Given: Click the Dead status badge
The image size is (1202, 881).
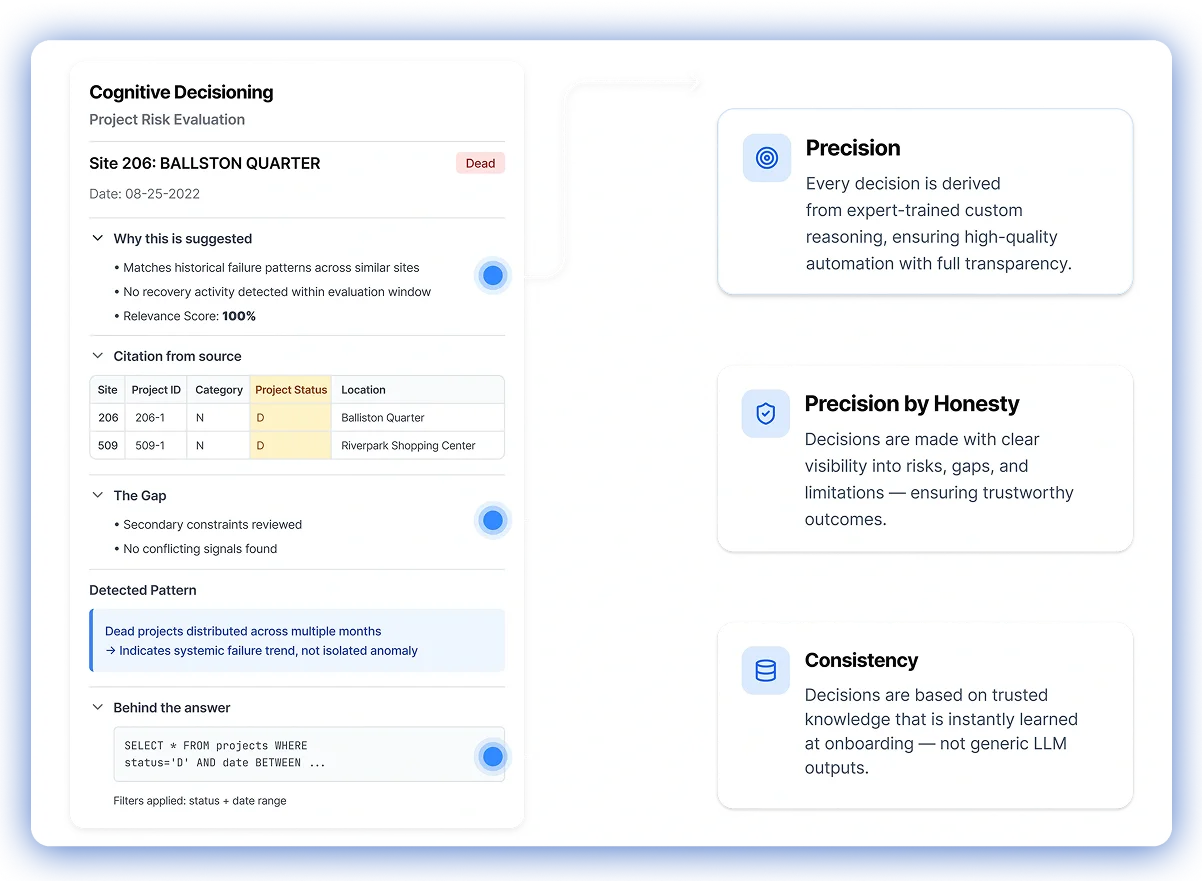Looking at the screenshot, I should coord(480,163).
